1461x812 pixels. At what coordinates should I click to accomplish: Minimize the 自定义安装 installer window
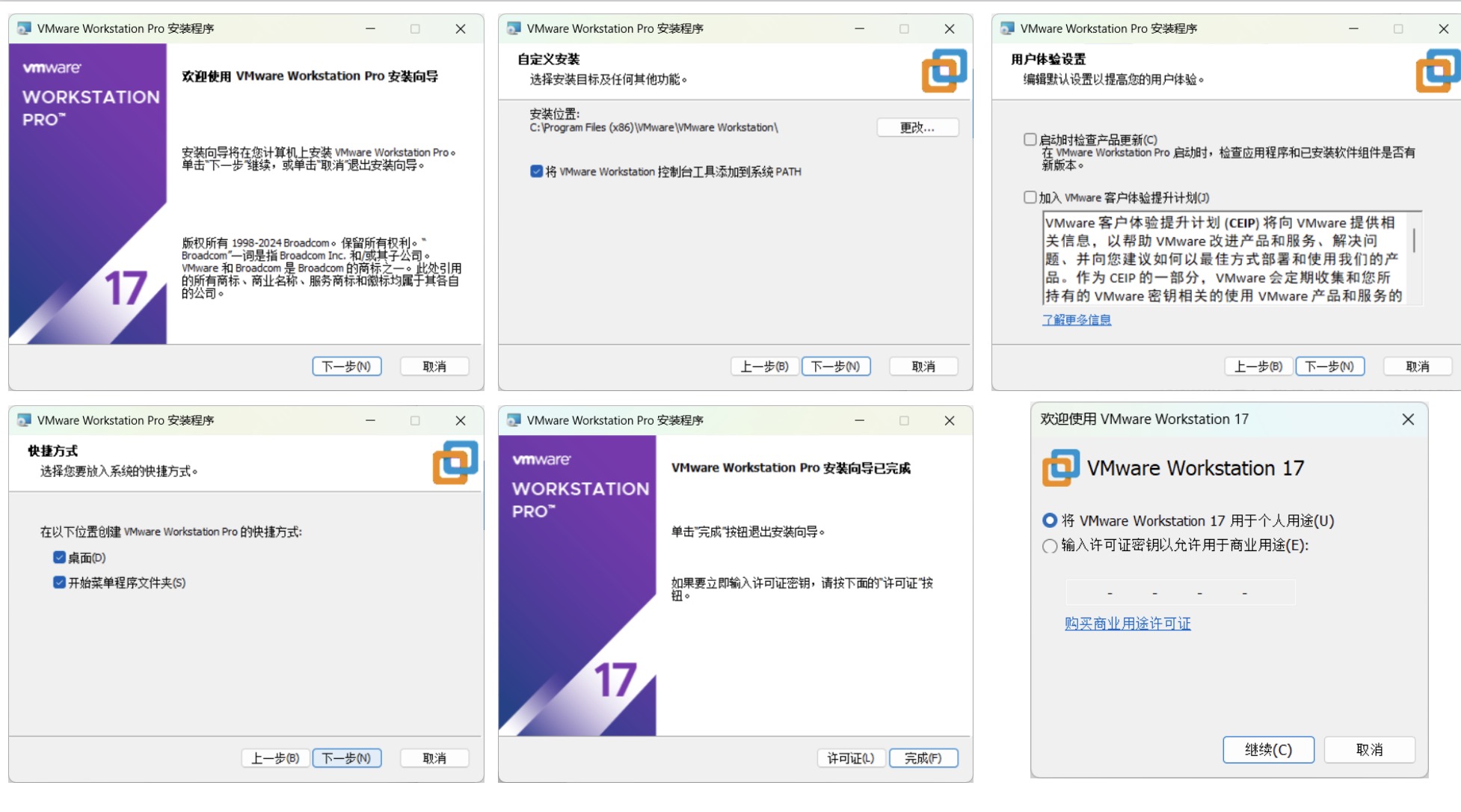pyautogui.click(x=860, y=28)
